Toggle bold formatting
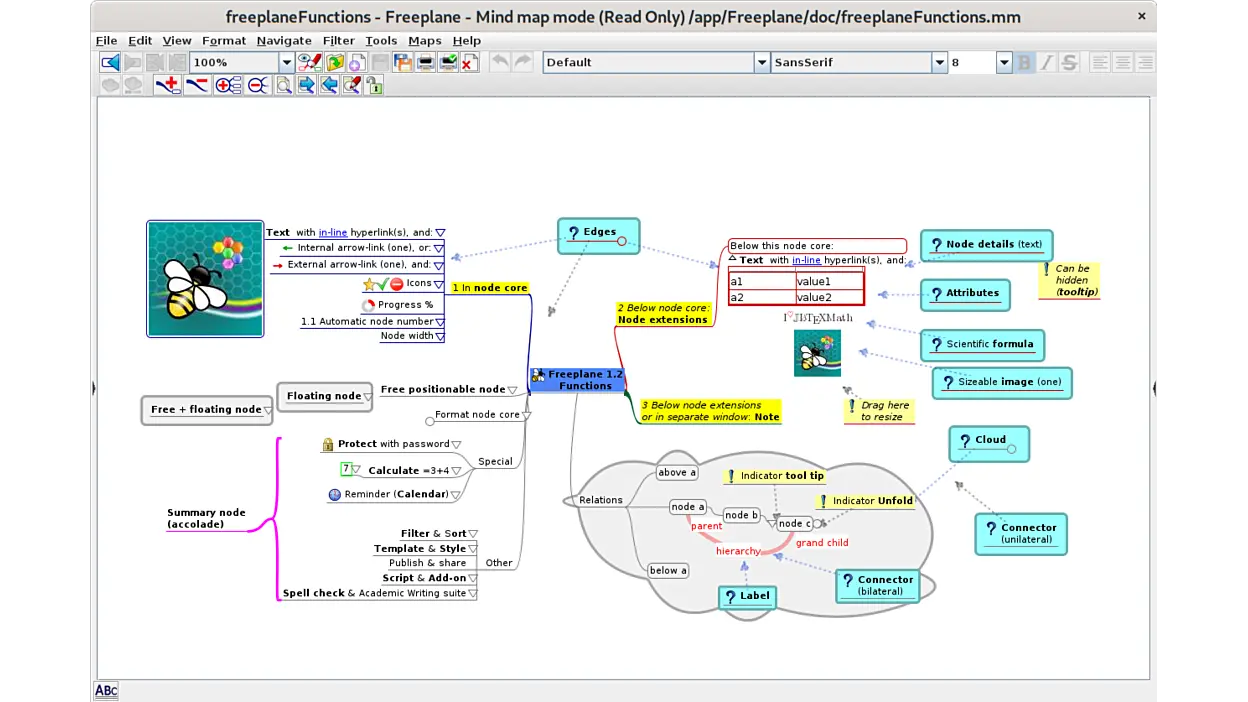The width and height of the screenshot is (1248, 702). pyautogui.click(x=1024, y=62)
